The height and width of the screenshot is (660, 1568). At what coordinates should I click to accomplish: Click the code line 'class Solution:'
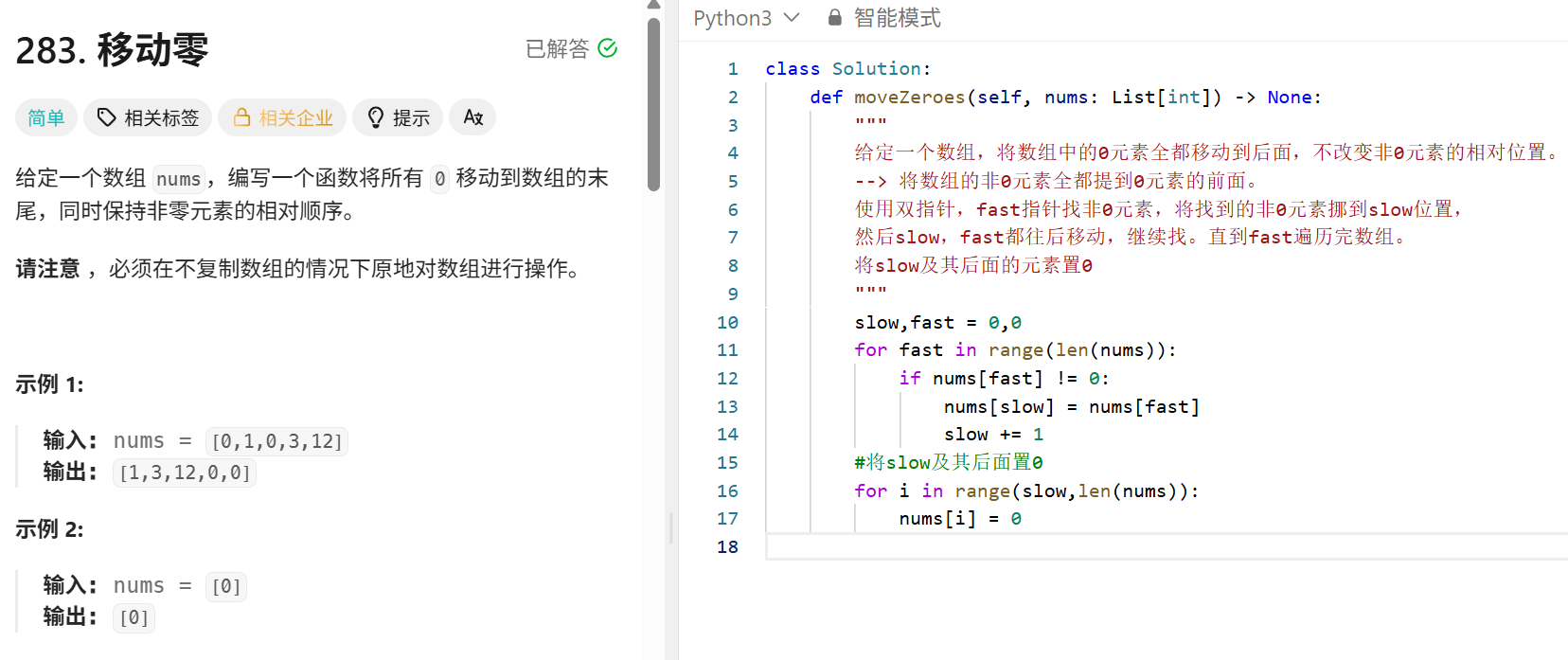(848, 69)
